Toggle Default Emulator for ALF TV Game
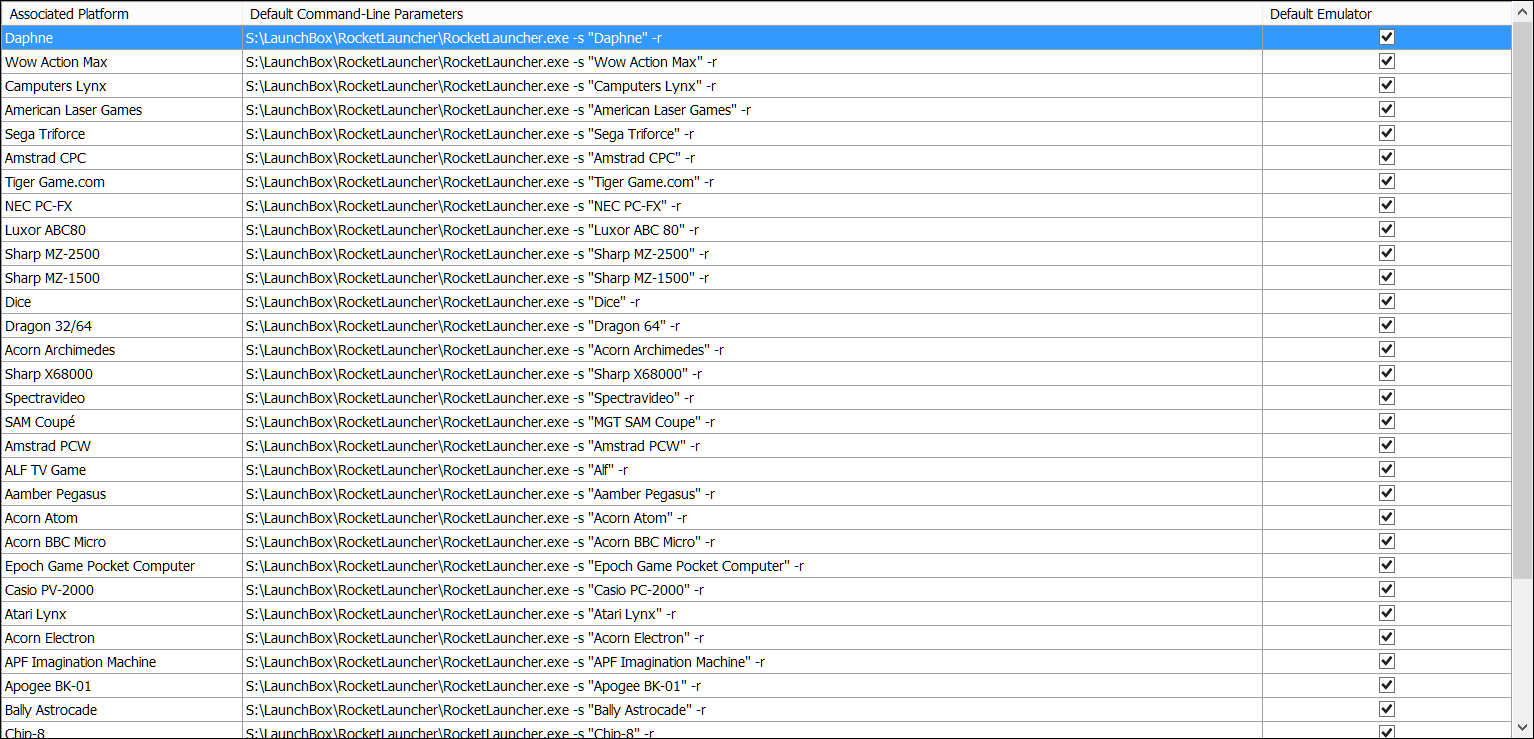The width and height of the screenshot is (1534, 739). click(1387, 469)
